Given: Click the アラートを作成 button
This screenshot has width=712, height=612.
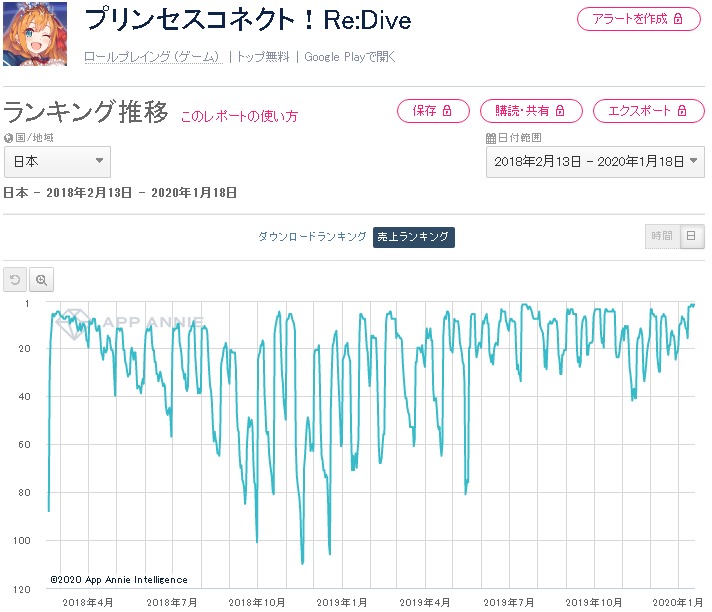Looking at the screenshot, I should [638, 19].
